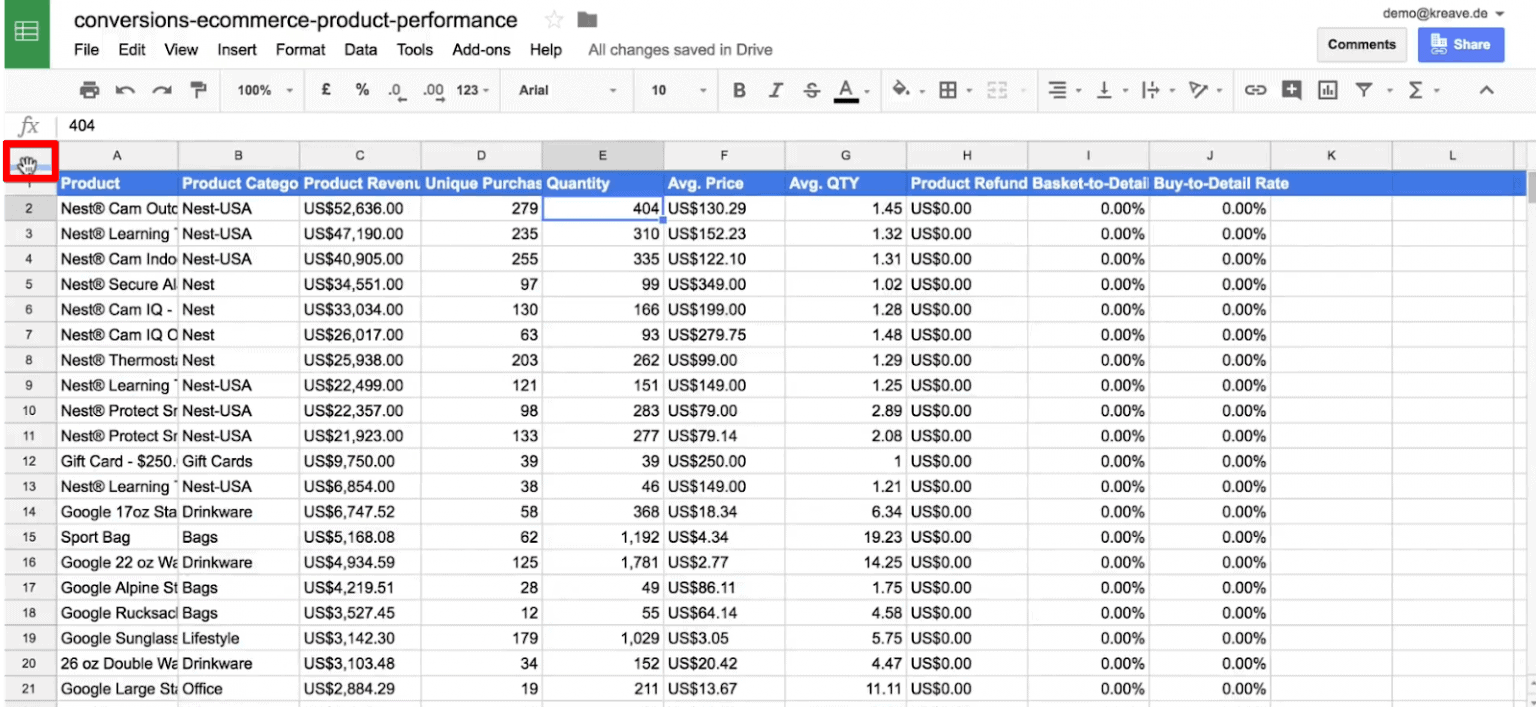Insert a link
1536x707 pixels.
coord(1256,90)
